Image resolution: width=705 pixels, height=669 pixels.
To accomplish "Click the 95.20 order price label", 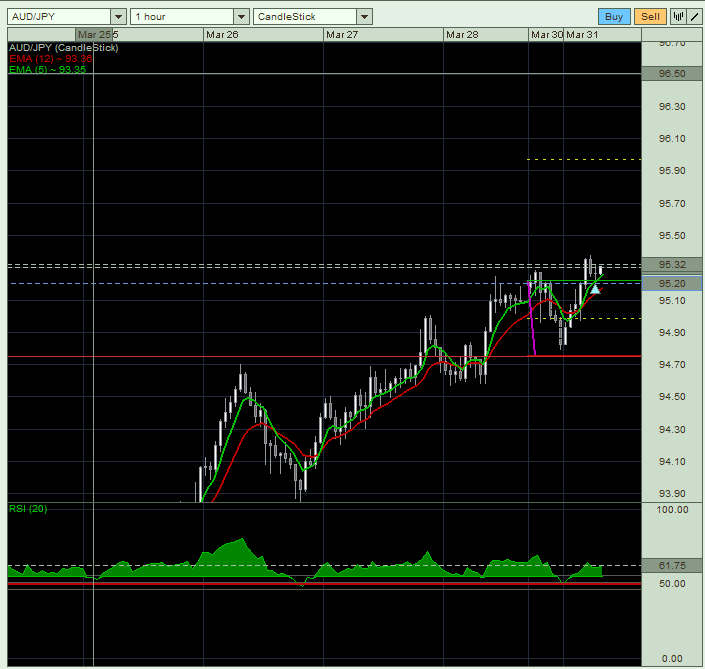I will tap(672, 283).
